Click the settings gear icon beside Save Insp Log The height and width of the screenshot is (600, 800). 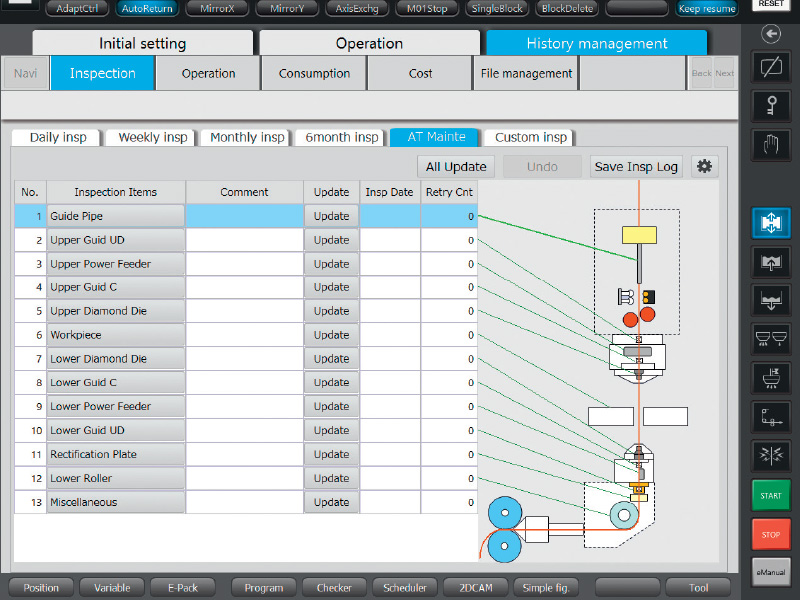[705, 167]
